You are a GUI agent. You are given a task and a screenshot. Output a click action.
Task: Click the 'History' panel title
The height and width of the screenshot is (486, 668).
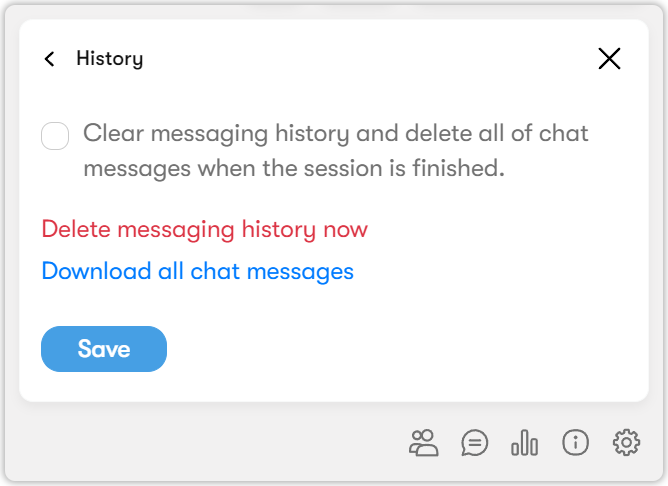(x=109, y=59)
